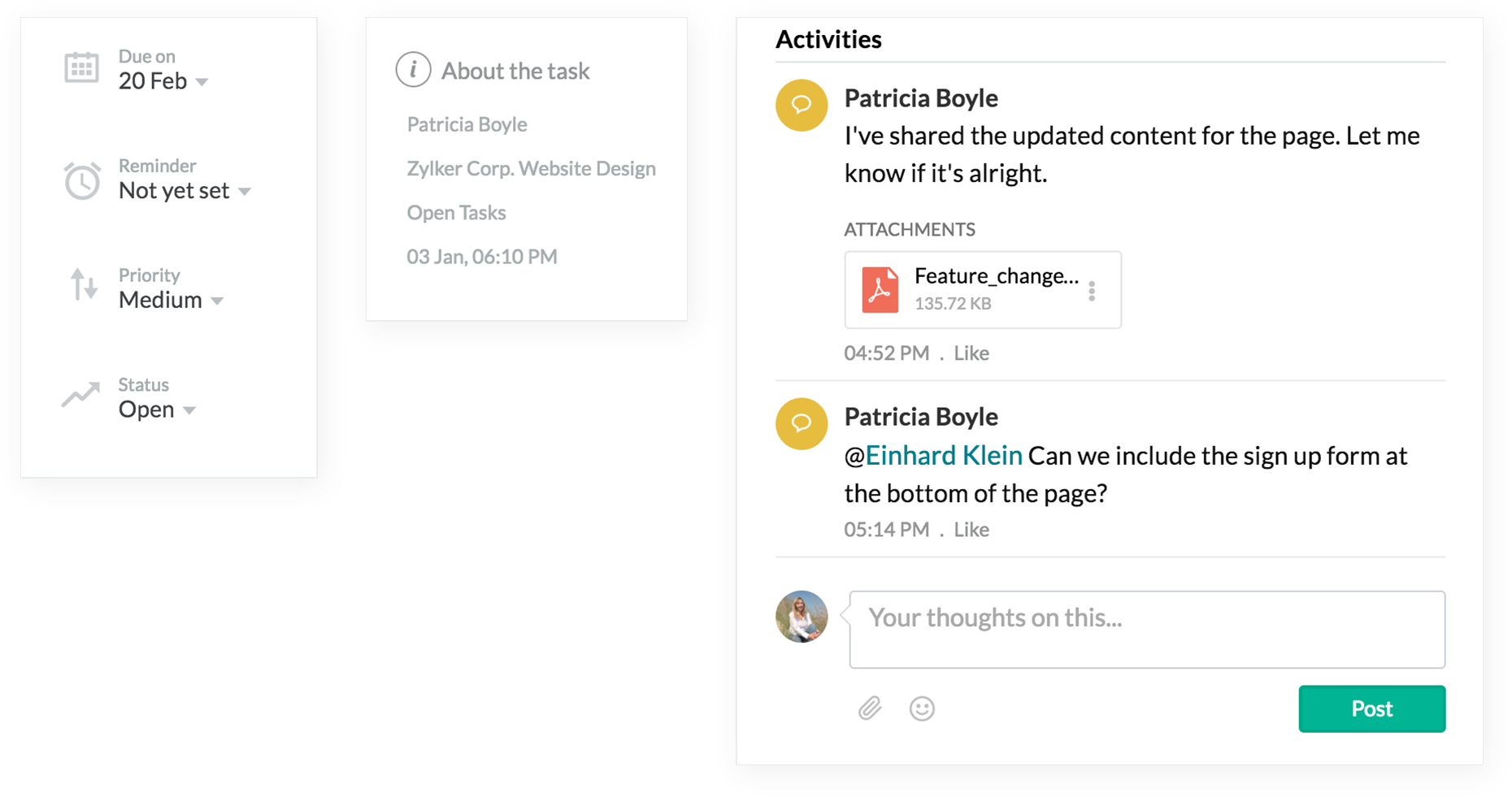Open the Status Open dropdown
Viewport: 1512px width, 797px height.
pyautogui.click(x=189, y=411)
